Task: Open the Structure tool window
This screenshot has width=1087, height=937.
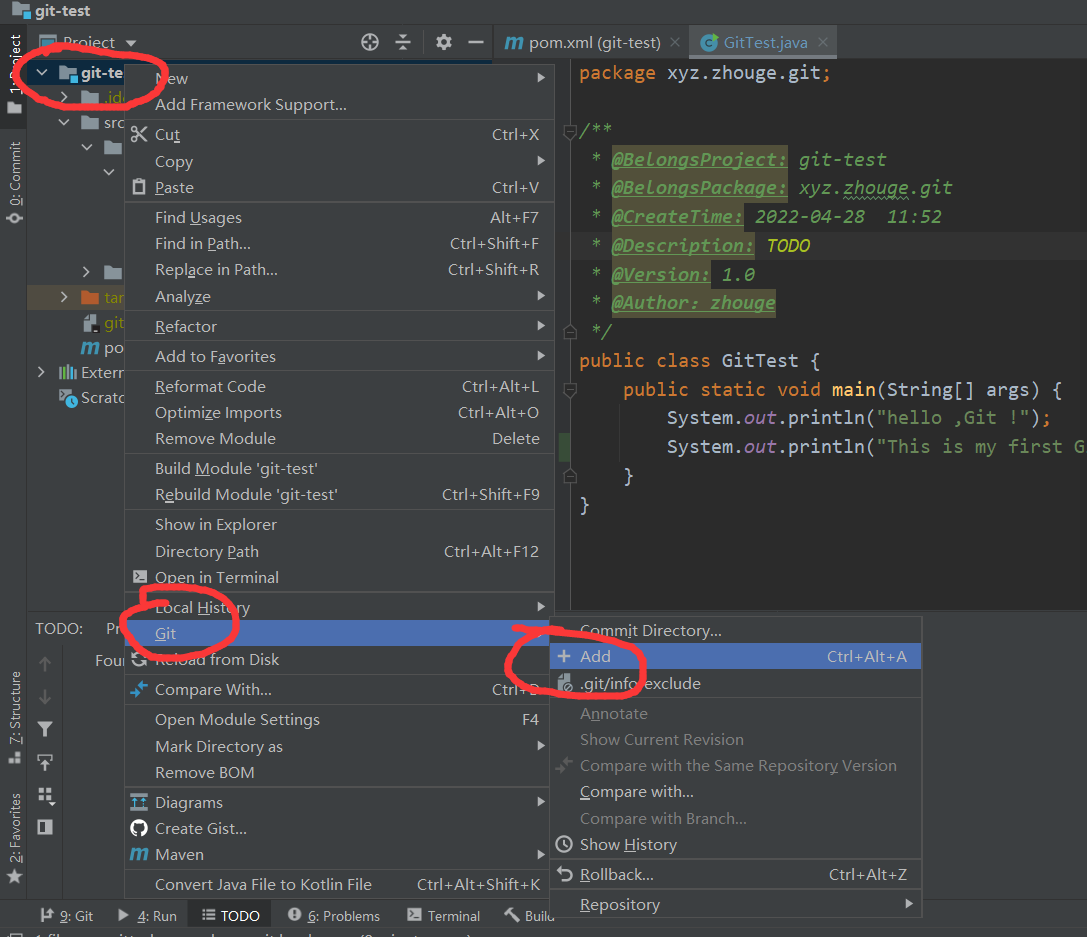Action: coord(15,717)
